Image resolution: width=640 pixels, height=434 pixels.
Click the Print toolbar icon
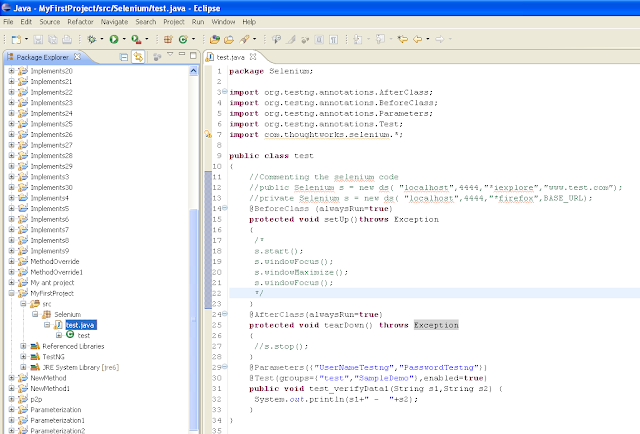tap(67, 39)
